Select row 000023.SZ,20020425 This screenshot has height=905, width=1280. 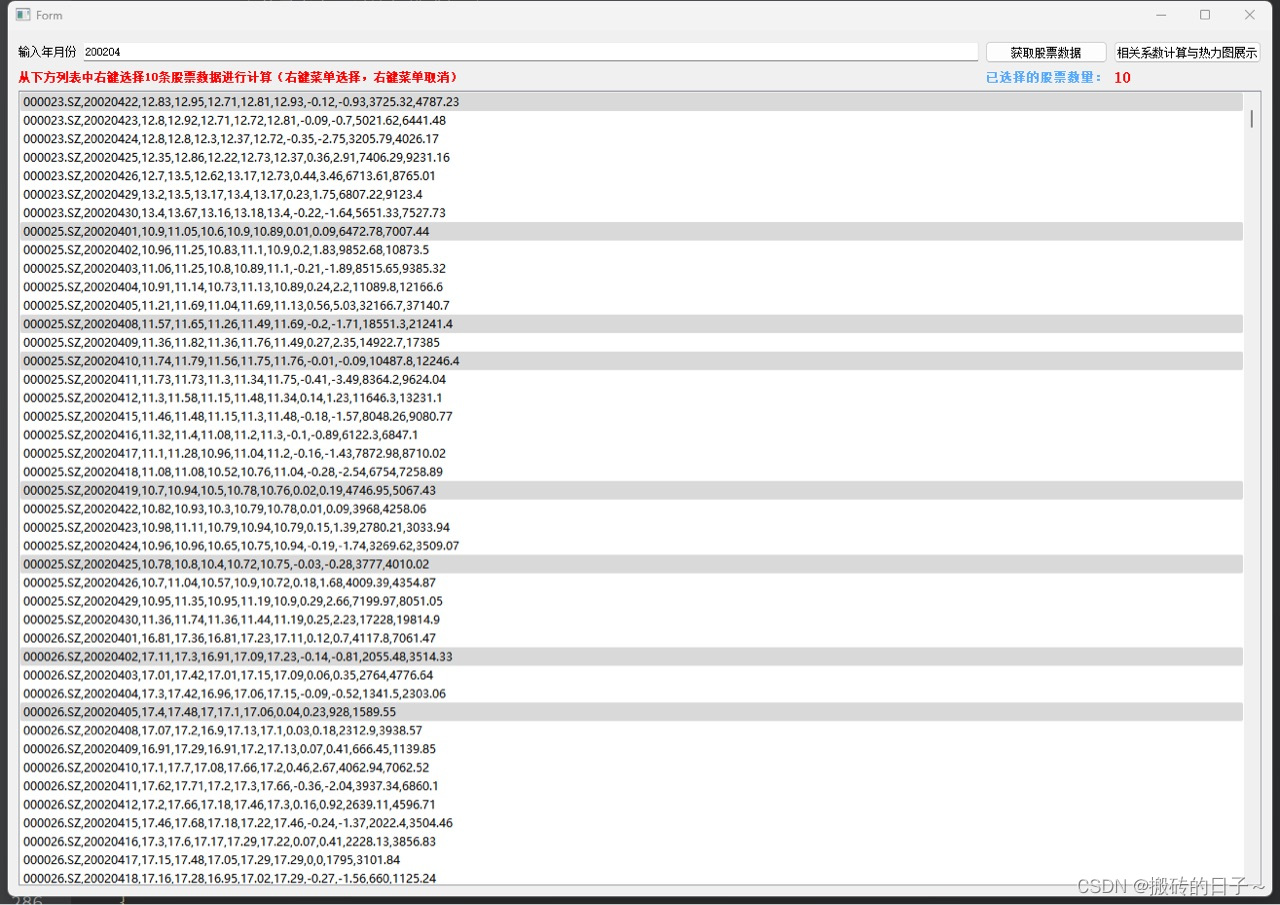tap(631, 157)
